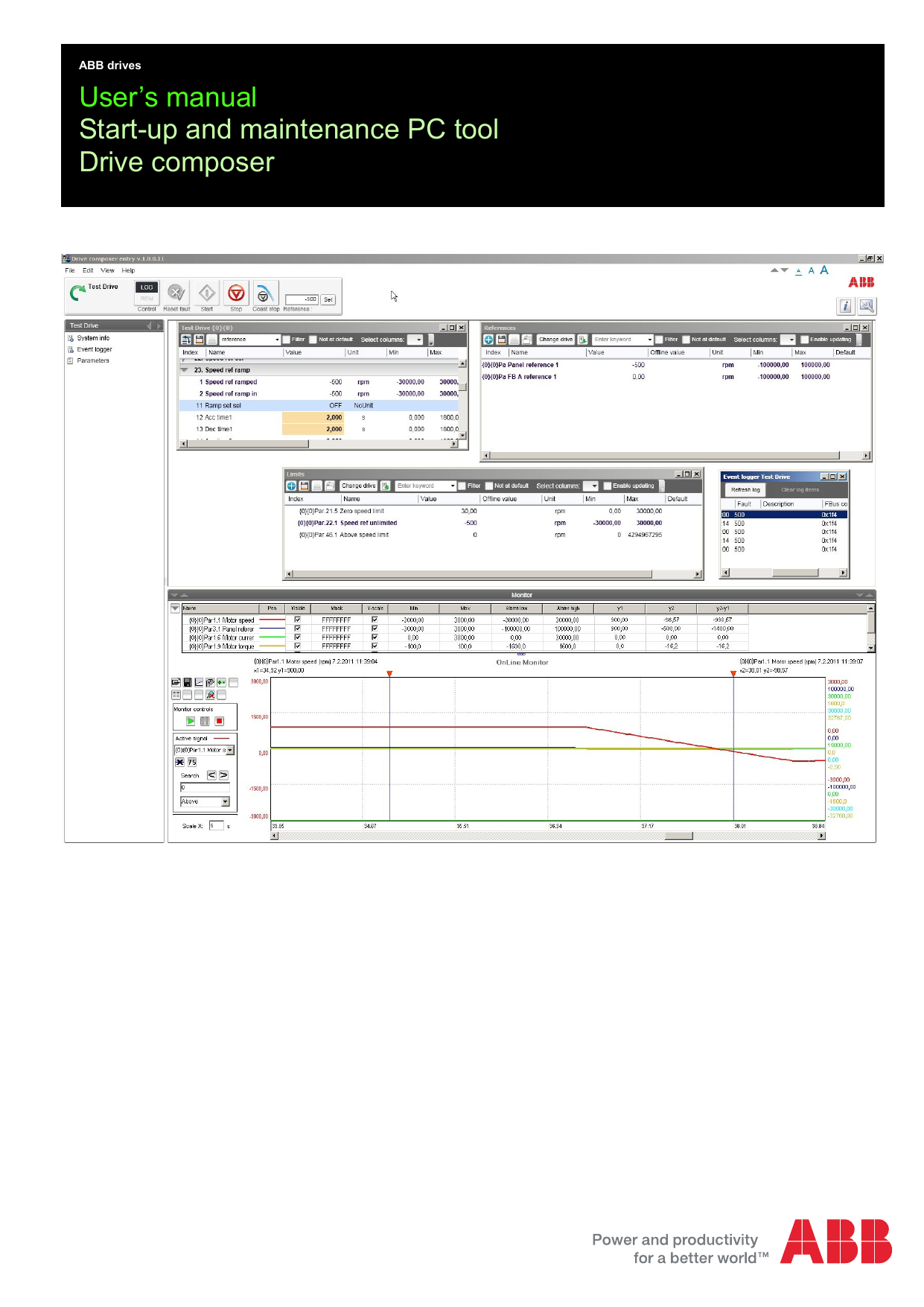The image size is (924, 1307).
Task: Click Change drive button in References window
Action: [556, 340]
